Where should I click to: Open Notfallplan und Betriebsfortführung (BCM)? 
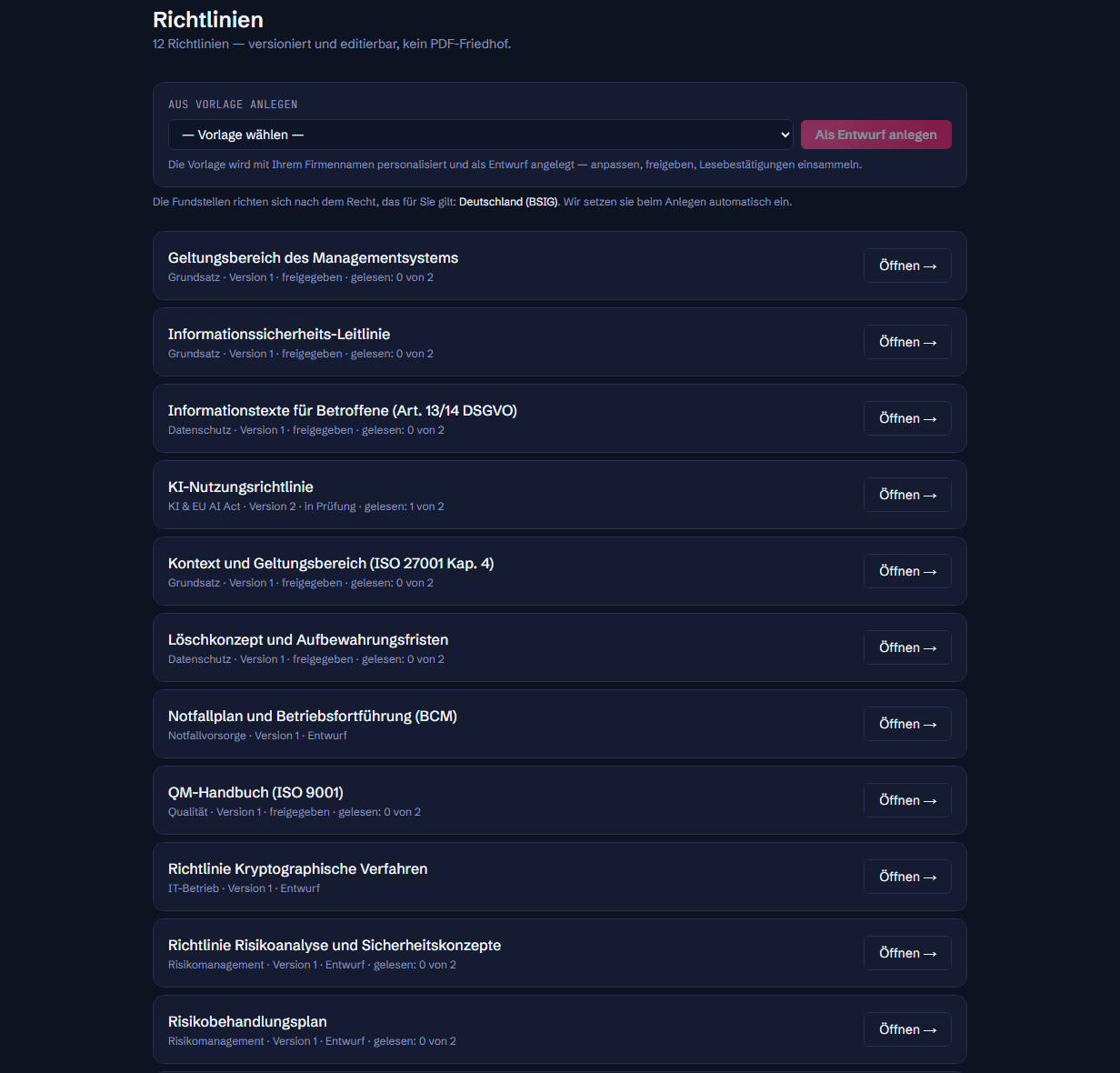click(x=907, y=724)
